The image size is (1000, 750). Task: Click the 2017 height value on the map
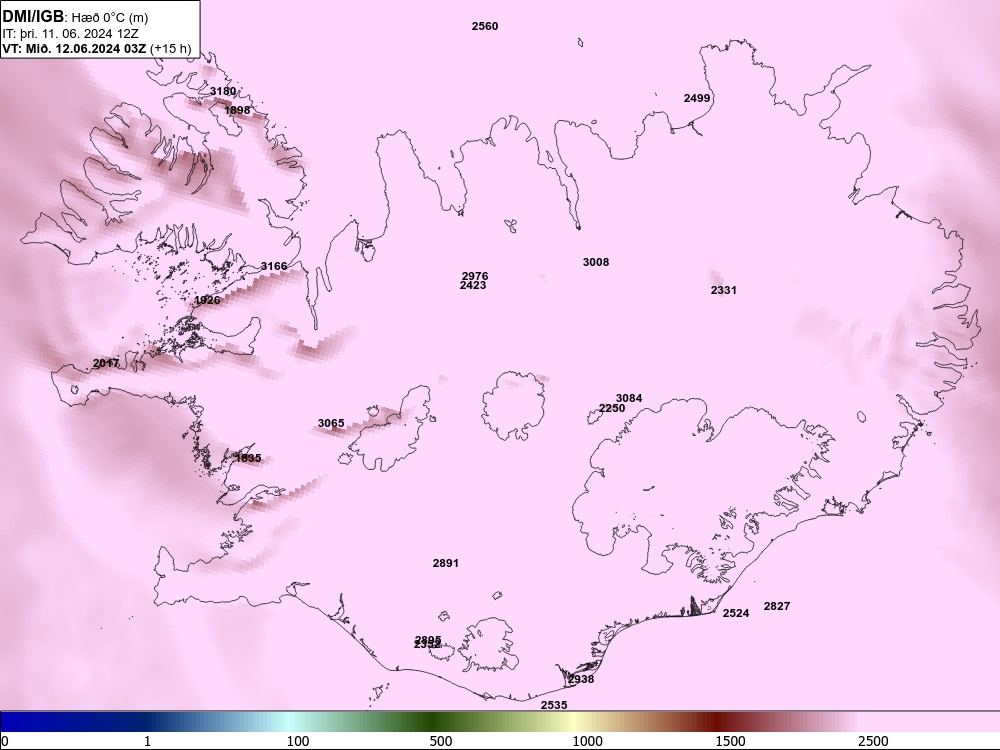point(106,364)
